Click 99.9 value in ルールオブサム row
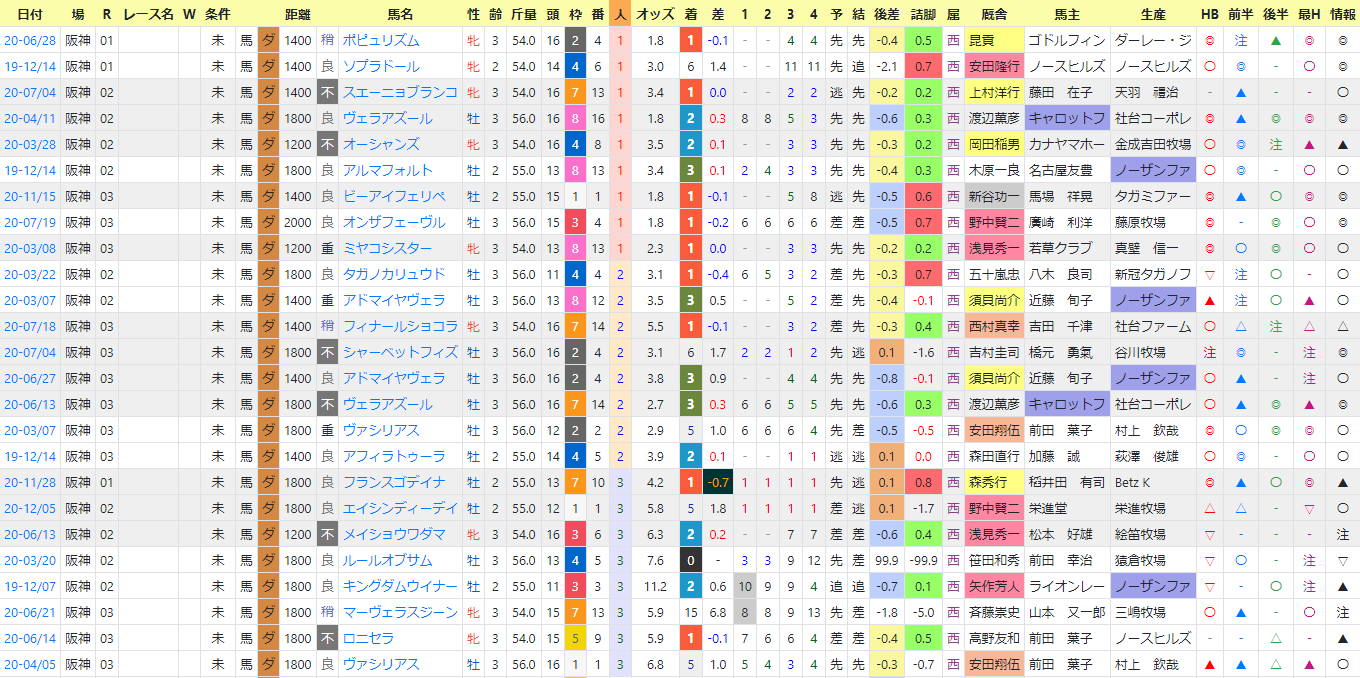The image size is (1360, 678). 885,560
